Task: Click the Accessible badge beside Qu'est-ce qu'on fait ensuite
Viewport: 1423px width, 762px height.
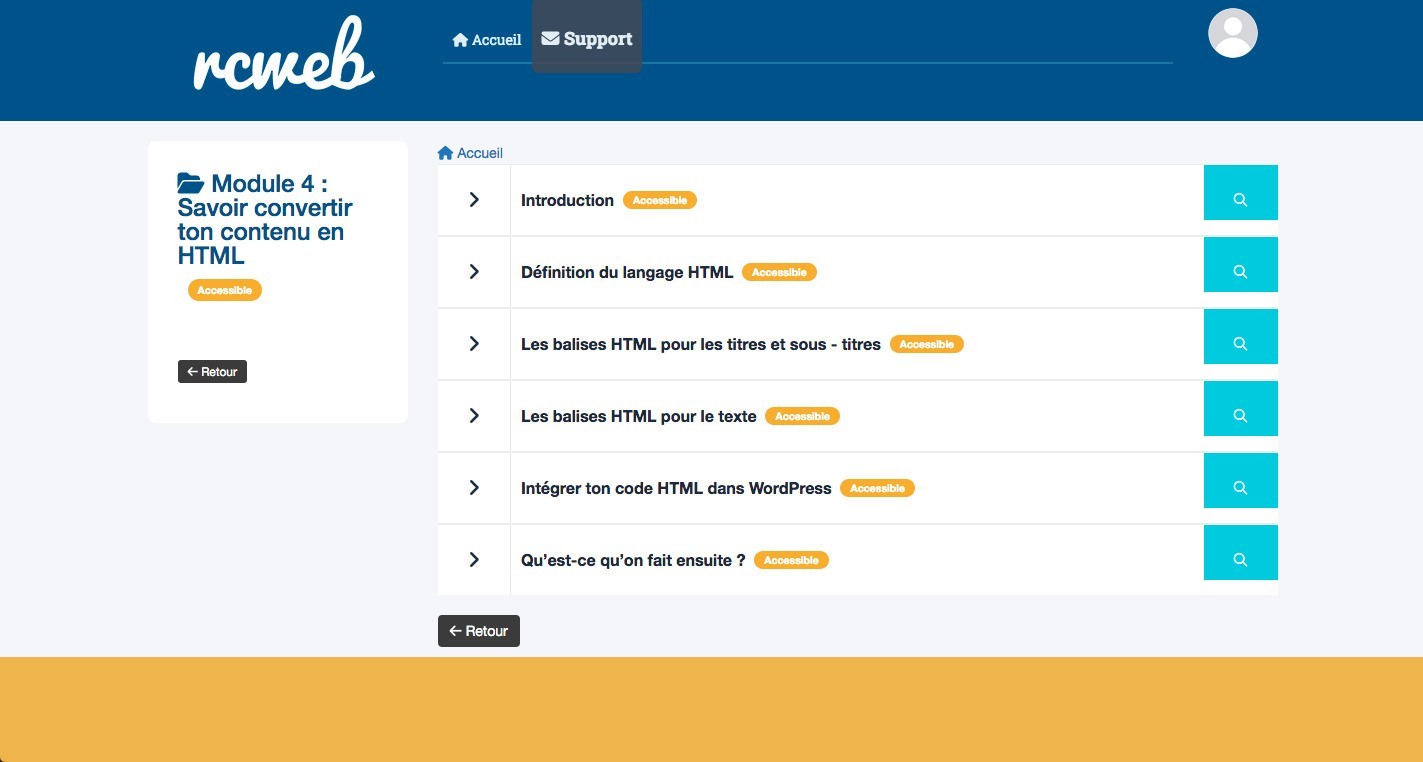Action: tap(791, 560)
